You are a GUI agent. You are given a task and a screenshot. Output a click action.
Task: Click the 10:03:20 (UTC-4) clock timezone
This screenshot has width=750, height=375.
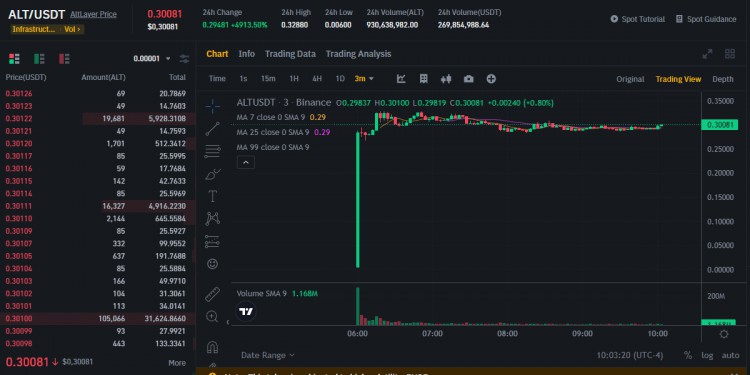[x=630, y=355]
